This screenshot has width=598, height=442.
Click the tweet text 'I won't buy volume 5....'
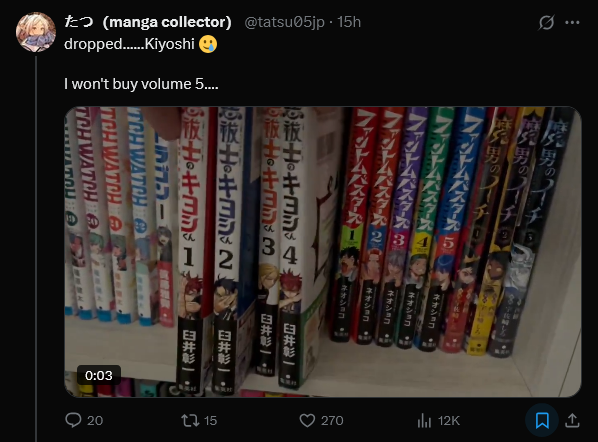coord(141,84)
